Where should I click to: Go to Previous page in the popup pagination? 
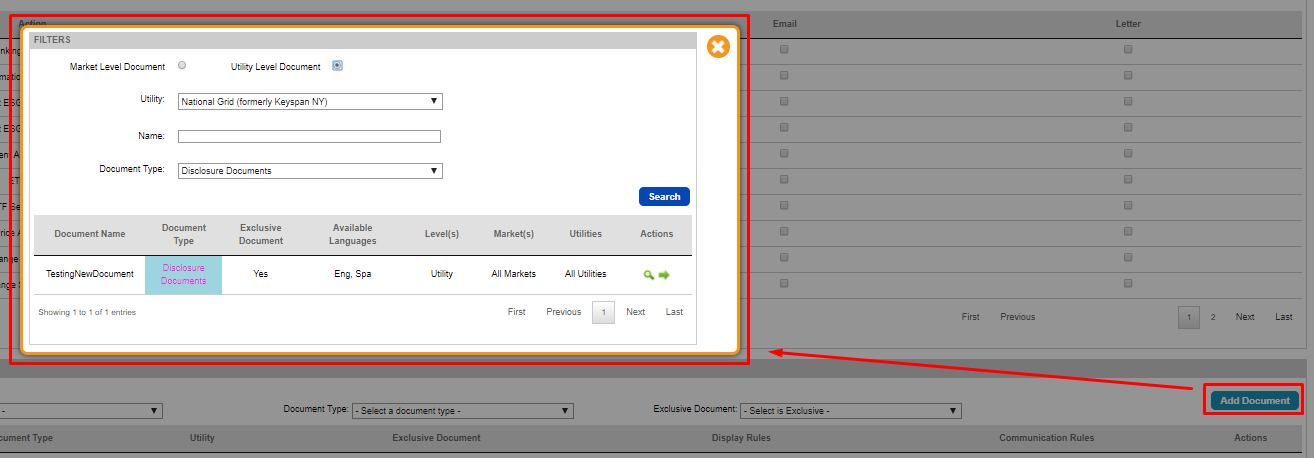[x=564, y=312]
